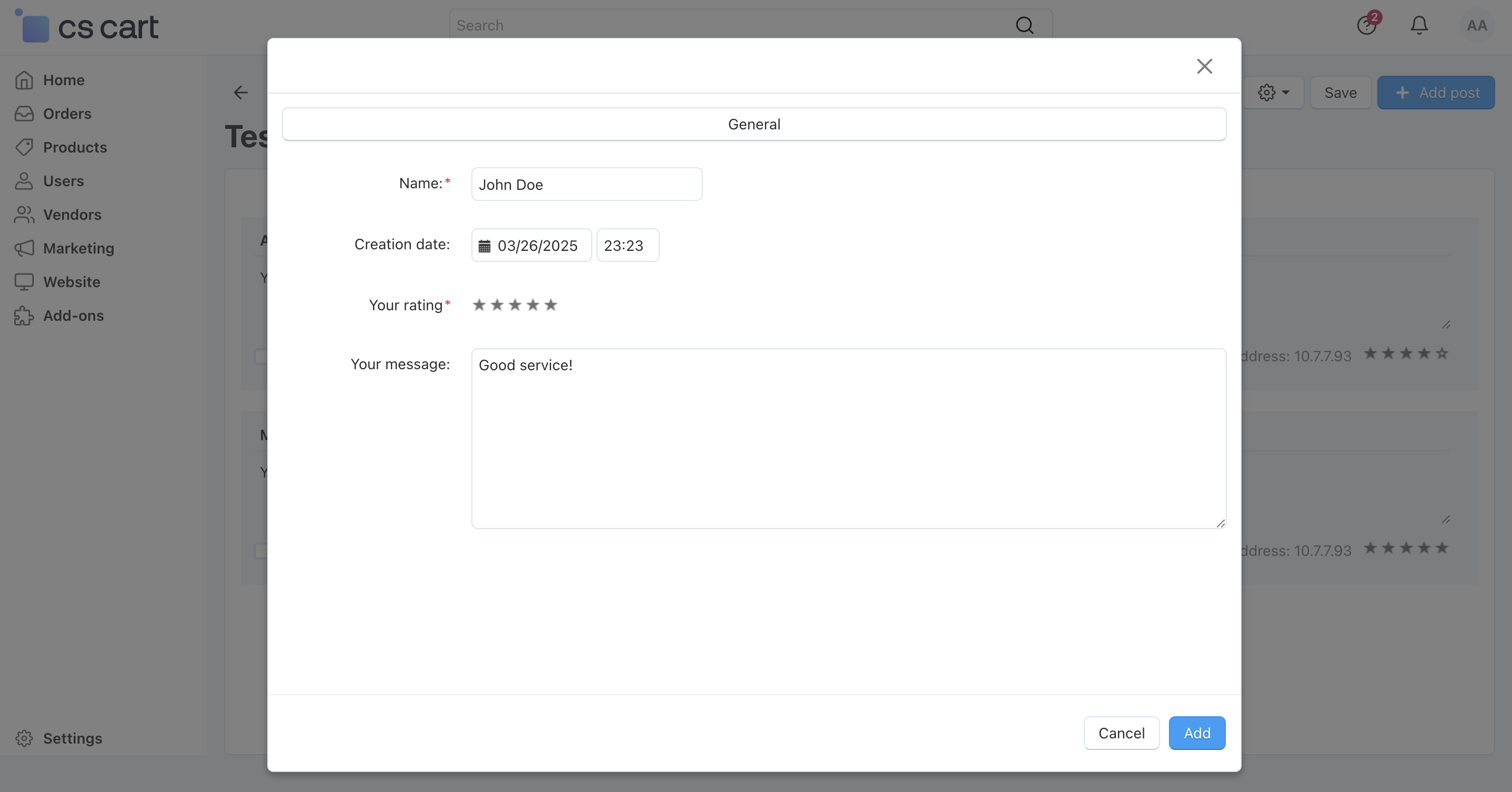Image resolution: width=1512 pixels, height=792 pixels.
Task: Click the Marketing megaphone icon
Action: (24, 248)
